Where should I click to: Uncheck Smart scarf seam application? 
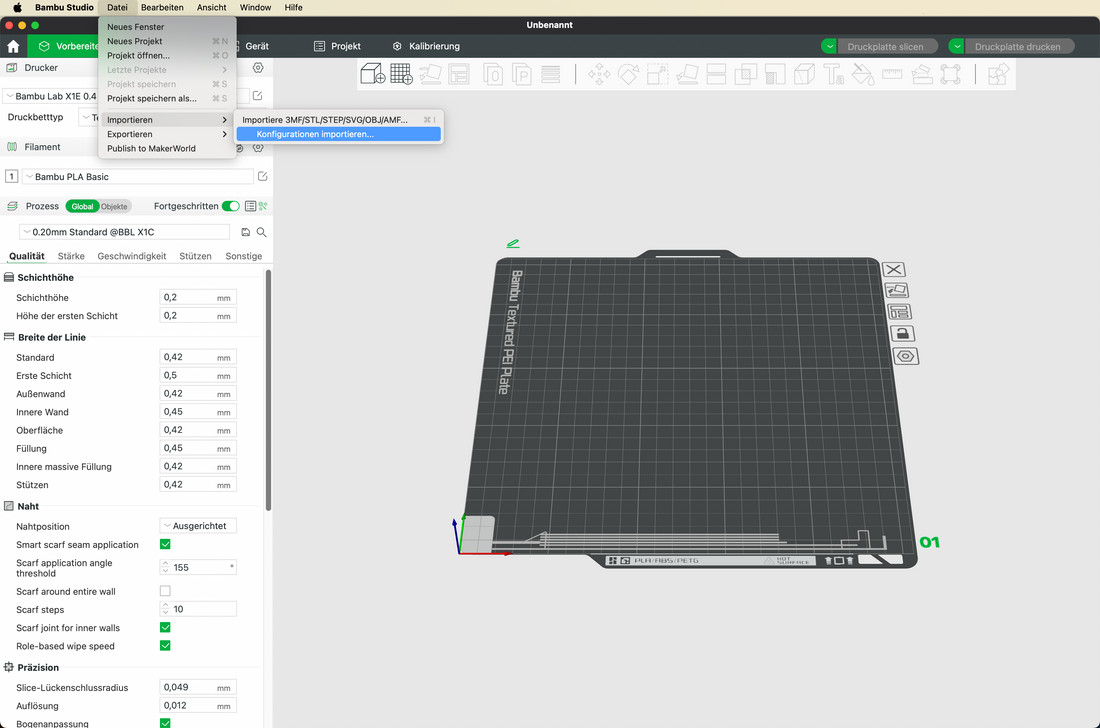tap(165, 545)
